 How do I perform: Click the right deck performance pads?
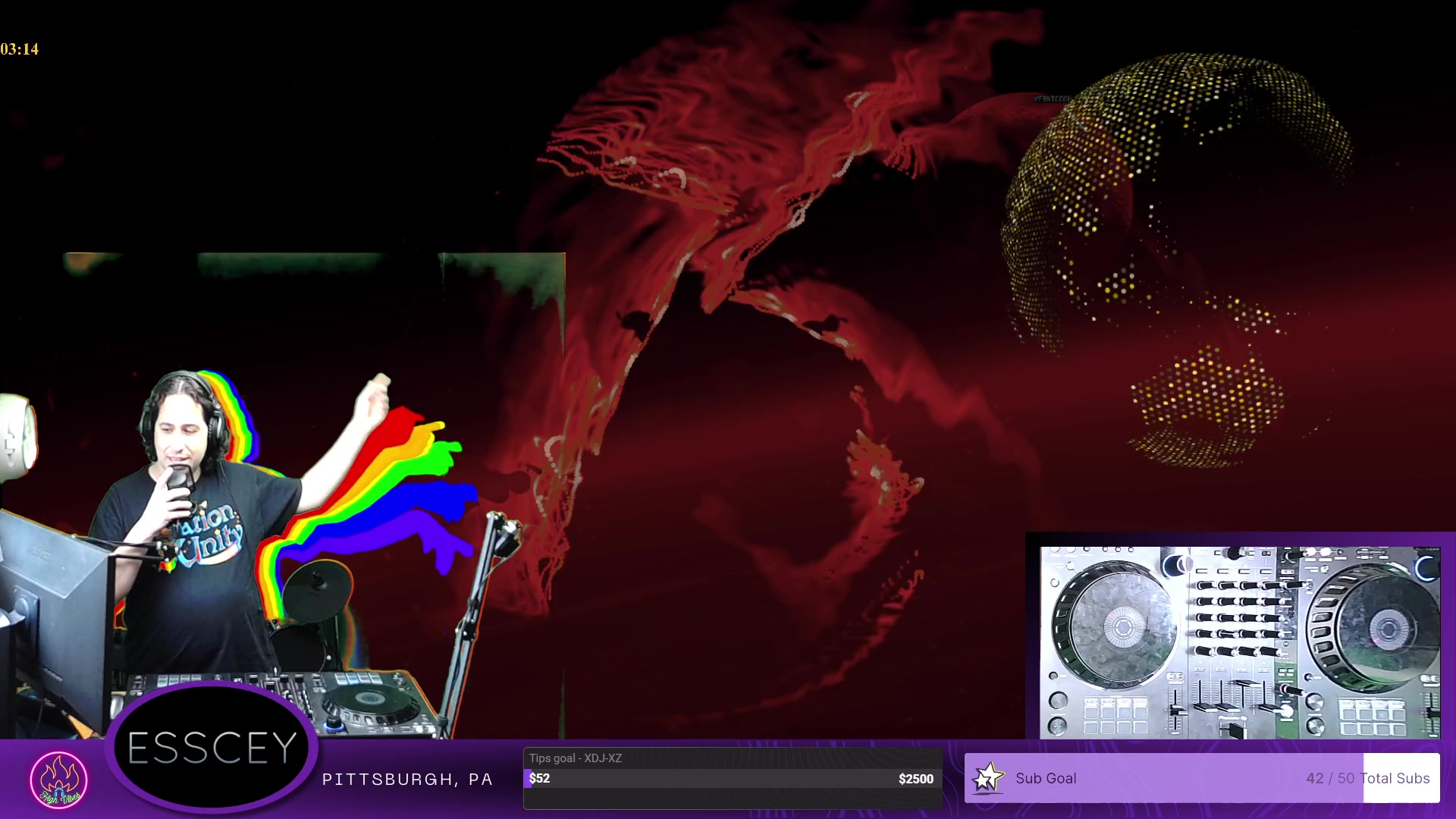1371,716
